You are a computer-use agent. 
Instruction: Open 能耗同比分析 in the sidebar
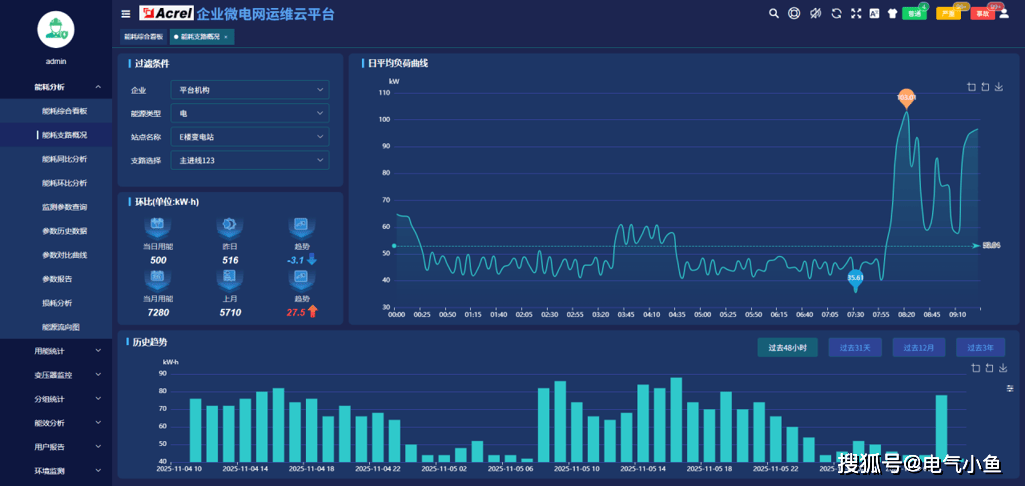[x=56, y=159]
